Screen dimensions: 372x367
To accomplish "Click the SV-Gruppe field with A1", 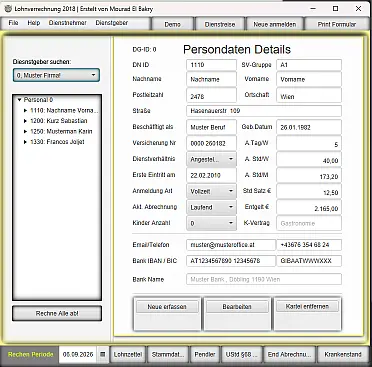I will tap(309, 65).
